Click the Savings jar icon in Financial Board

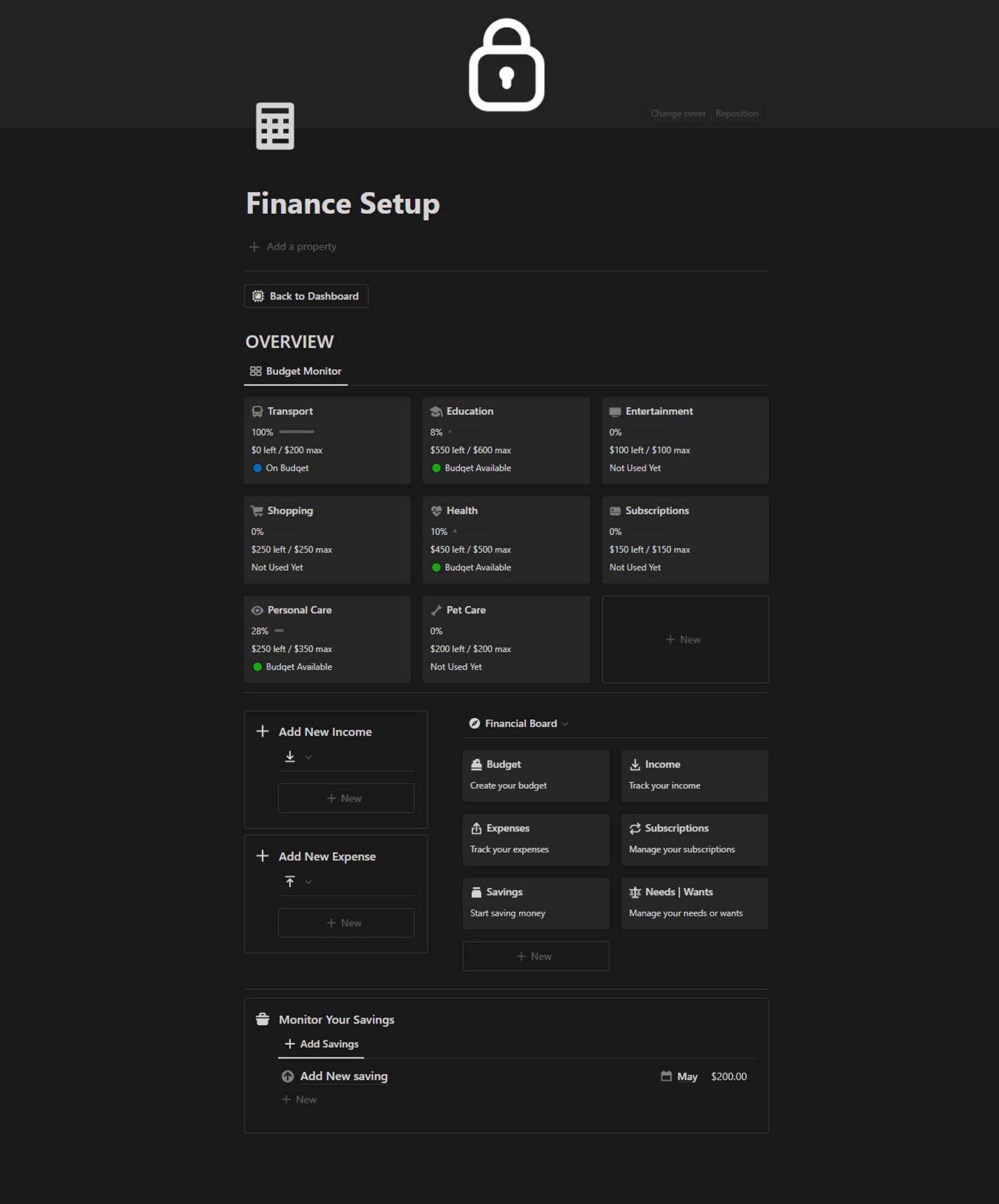coord(476,892)
